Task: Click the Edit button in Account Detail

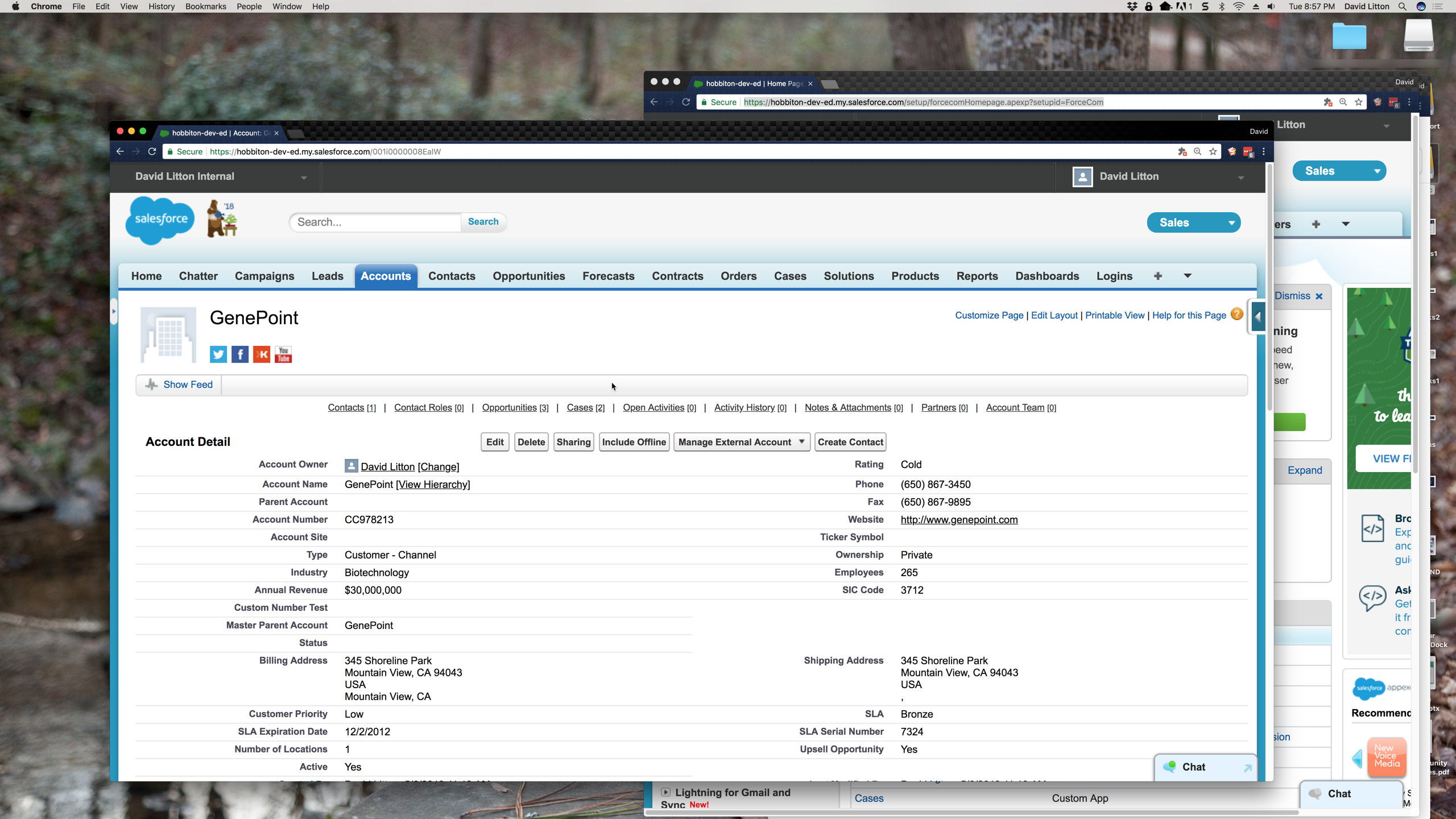Action: tap(494, 442)
